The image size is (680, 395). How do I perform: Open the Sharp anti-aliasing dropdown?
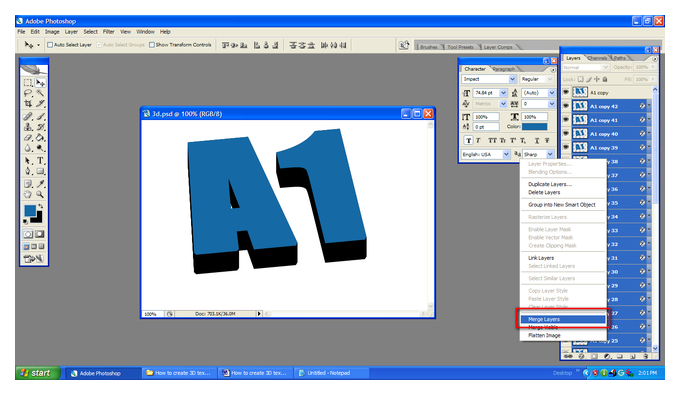click(x=550, y=154)
